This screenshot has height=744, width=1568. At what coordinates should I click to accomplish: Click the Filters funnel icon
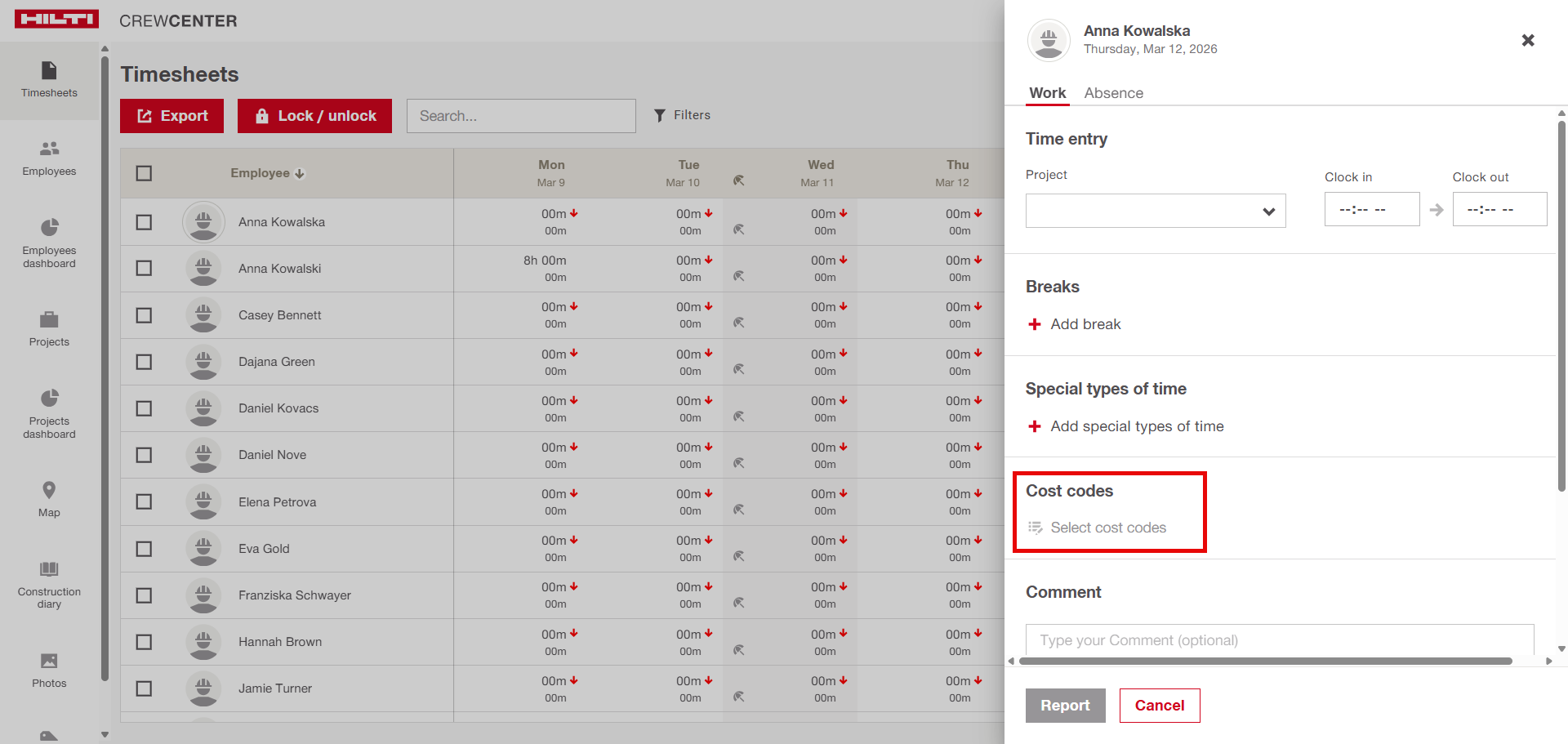click(660, 116)
